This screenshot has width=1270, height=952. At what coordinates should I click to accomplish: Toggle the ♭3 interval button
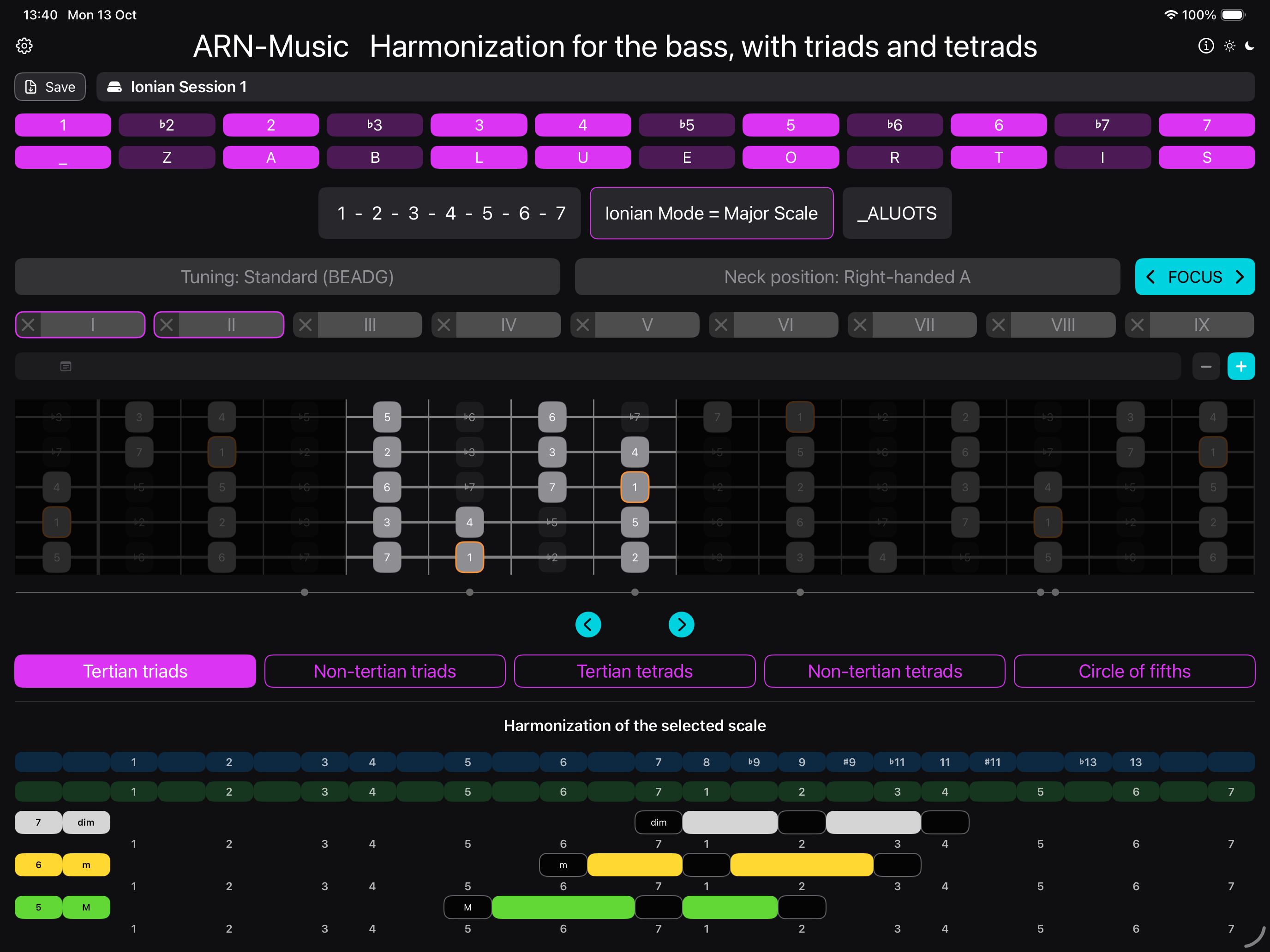point(374,125)
